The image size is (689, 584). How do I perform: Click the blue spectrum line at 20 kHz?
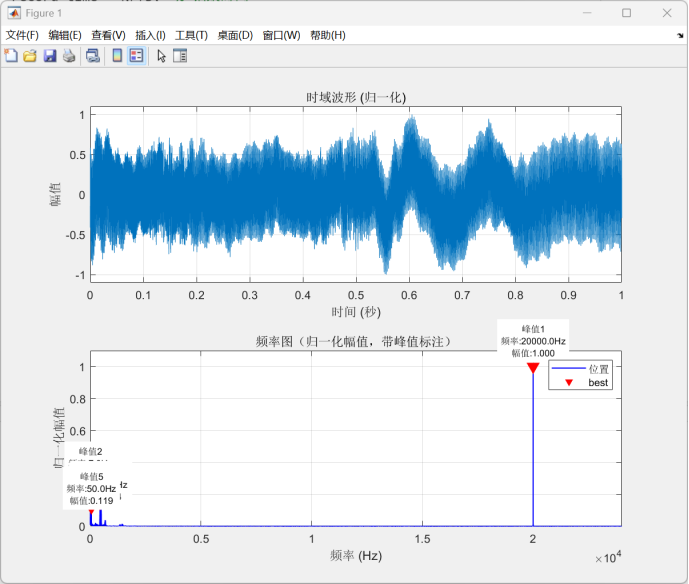point(533,448)
